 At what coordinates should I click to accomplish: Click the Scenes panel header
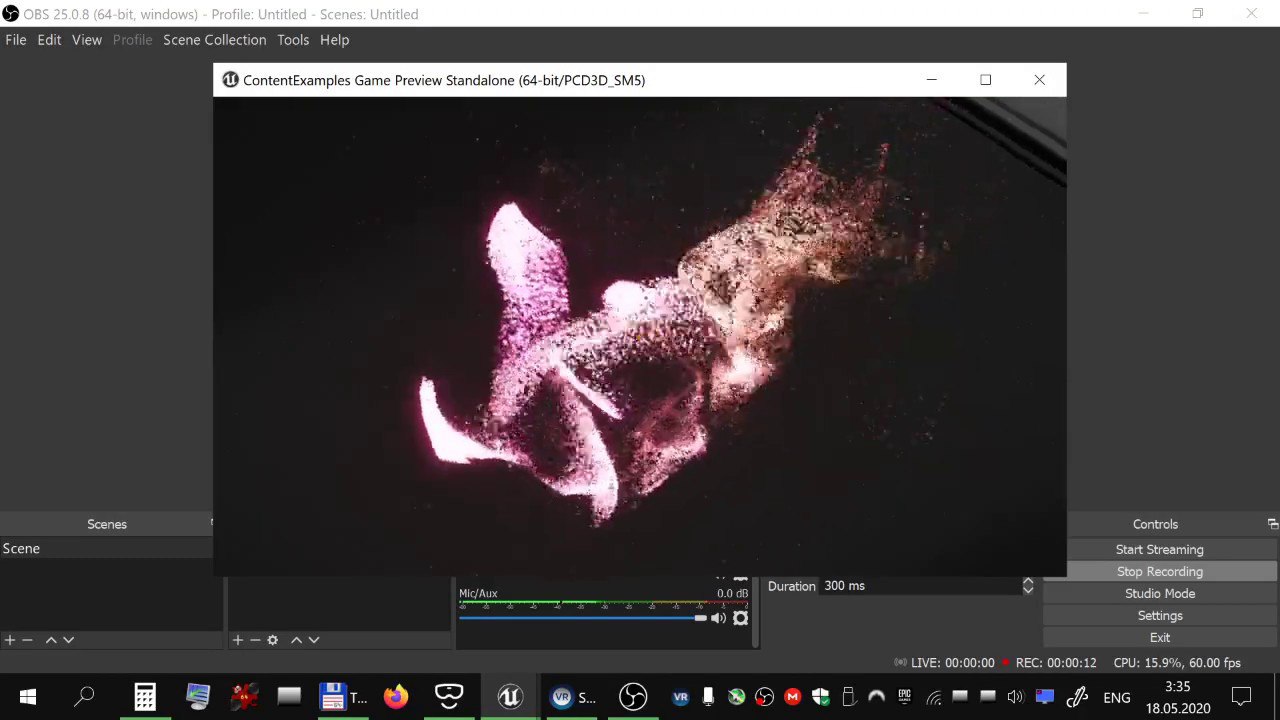click(x=107, y=524)
